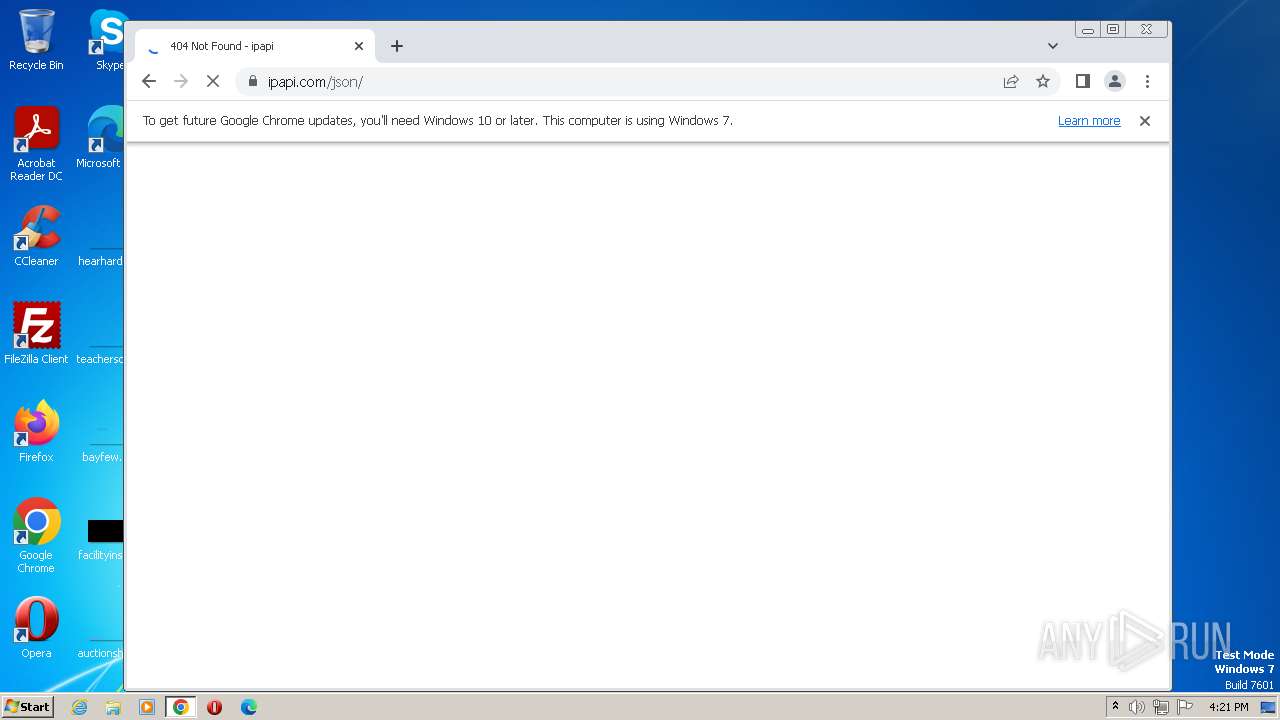Open Microsoft Edge from the taskbar
This screenshot has width=1280, height=720.
249,707
